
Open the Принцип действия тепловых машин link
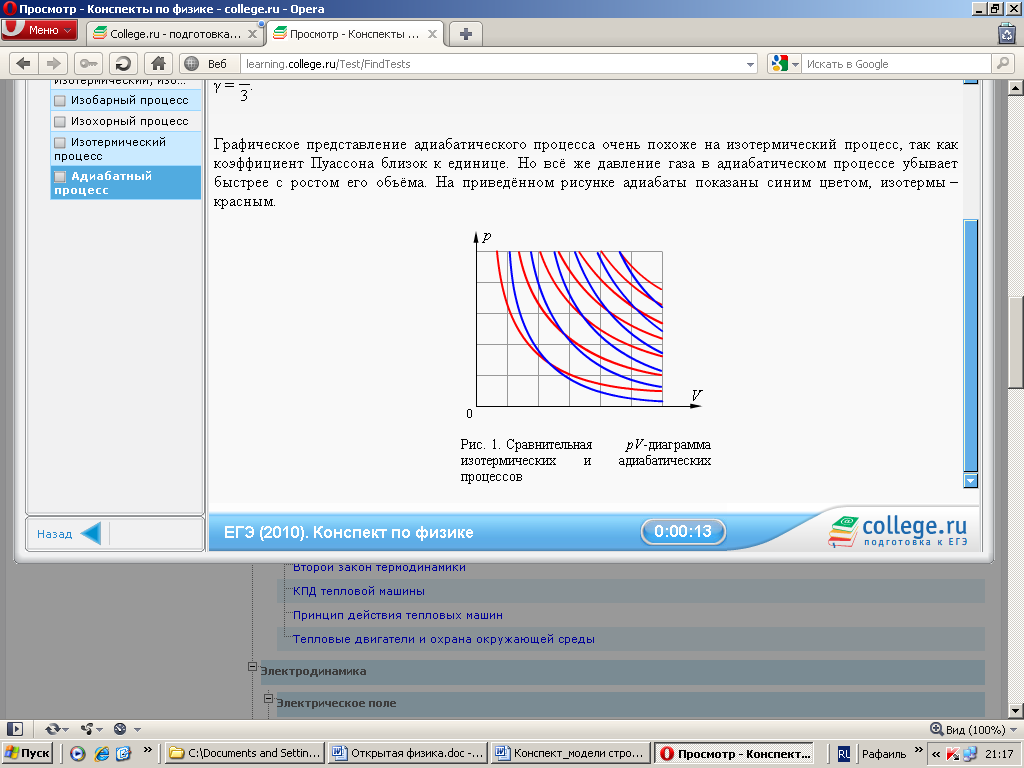coord(398,615)
